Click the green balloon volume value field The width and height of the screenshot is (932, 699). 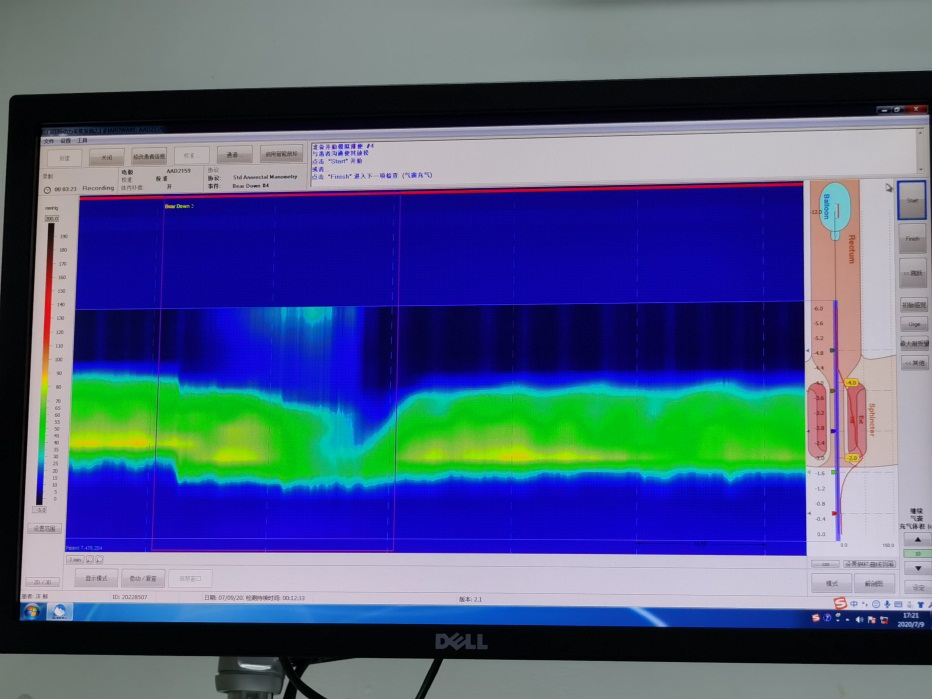(916, 553)
